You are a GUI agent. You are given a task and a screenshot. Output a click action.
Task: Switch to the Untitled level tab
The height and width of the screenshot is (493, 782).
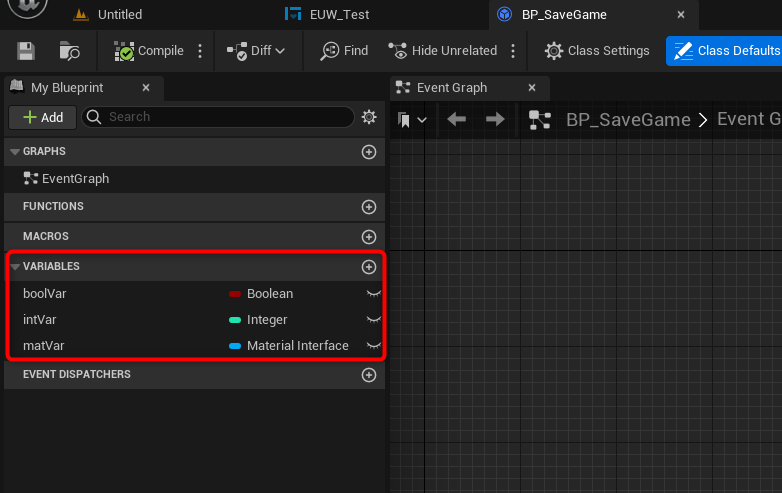click(108, 14)
